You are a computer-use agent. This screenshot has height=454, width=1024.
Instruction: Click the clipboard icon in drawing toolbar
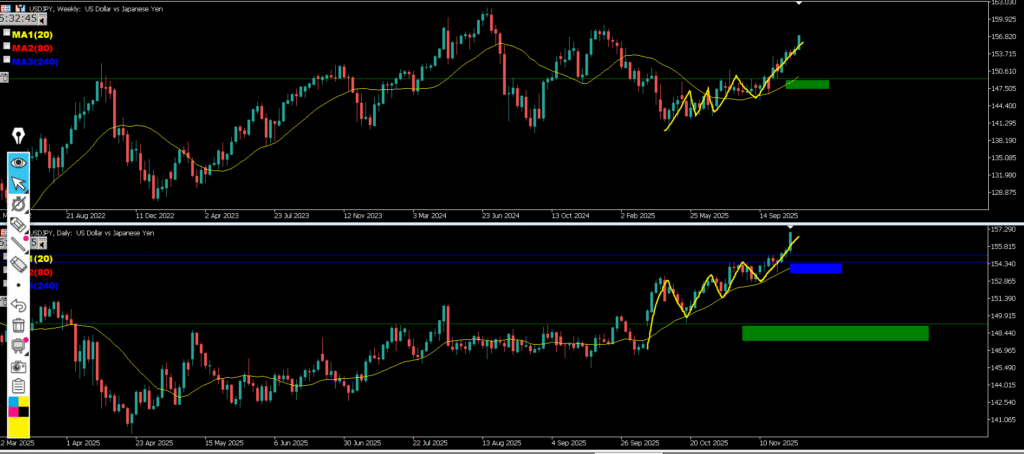pos(18,386)
